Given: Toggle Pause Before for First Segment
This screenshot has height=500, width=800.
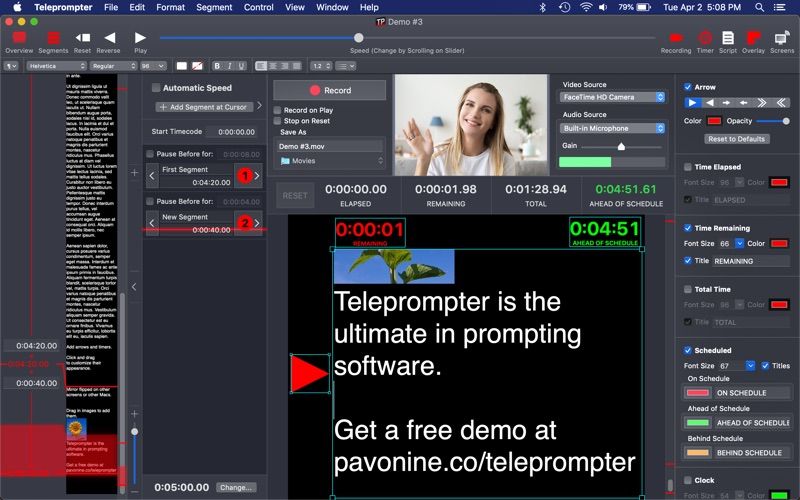Looking at the screenshot, I should coord(150,154).
